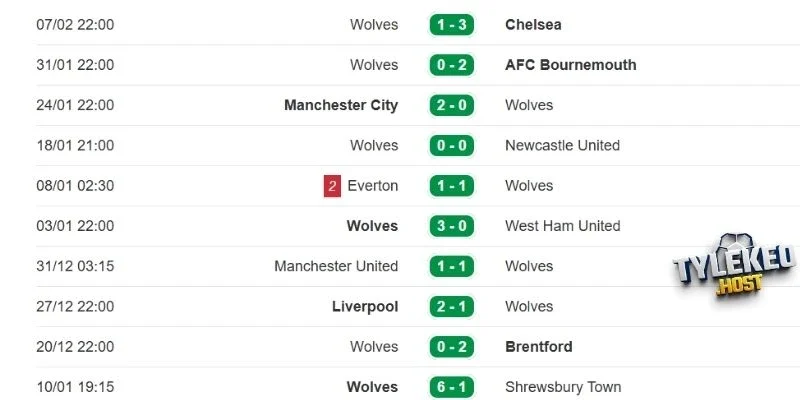
Task: Open the 6 - 1 Shrewsbury Town score
Action: tap(452, 387)
